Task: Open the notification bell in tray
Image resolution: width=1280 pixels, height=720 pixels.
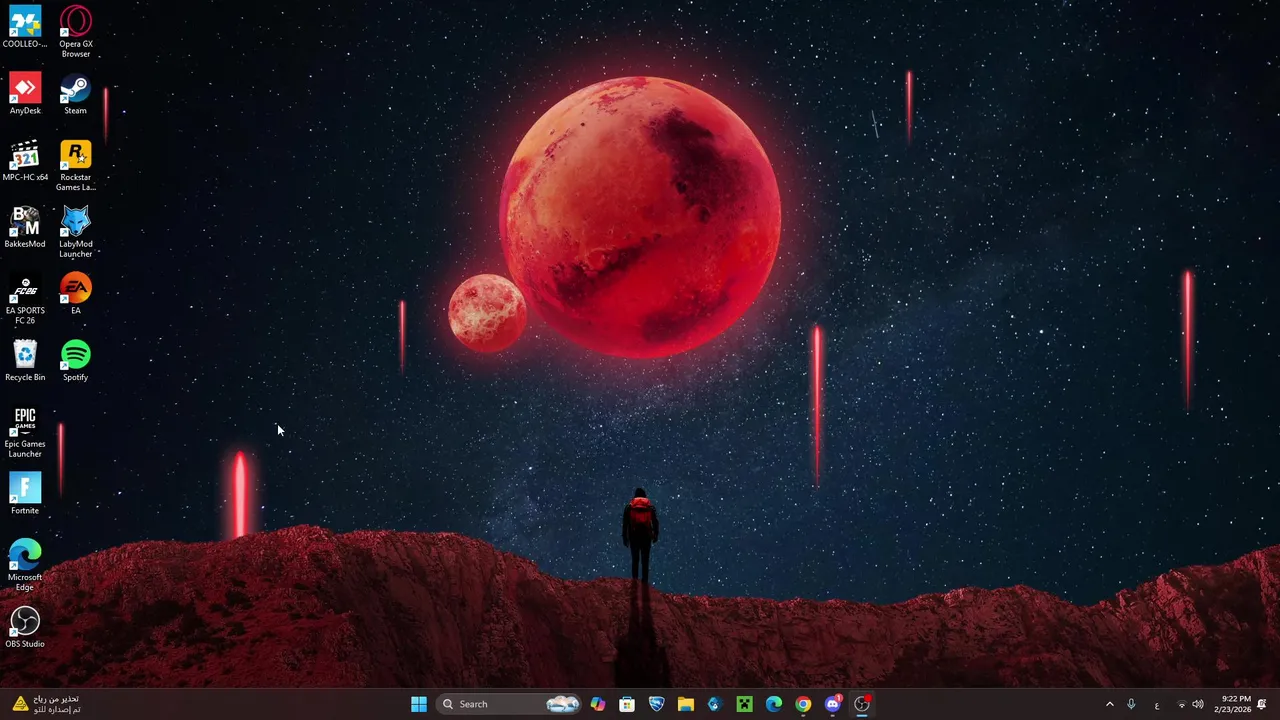Action: 1262,704
